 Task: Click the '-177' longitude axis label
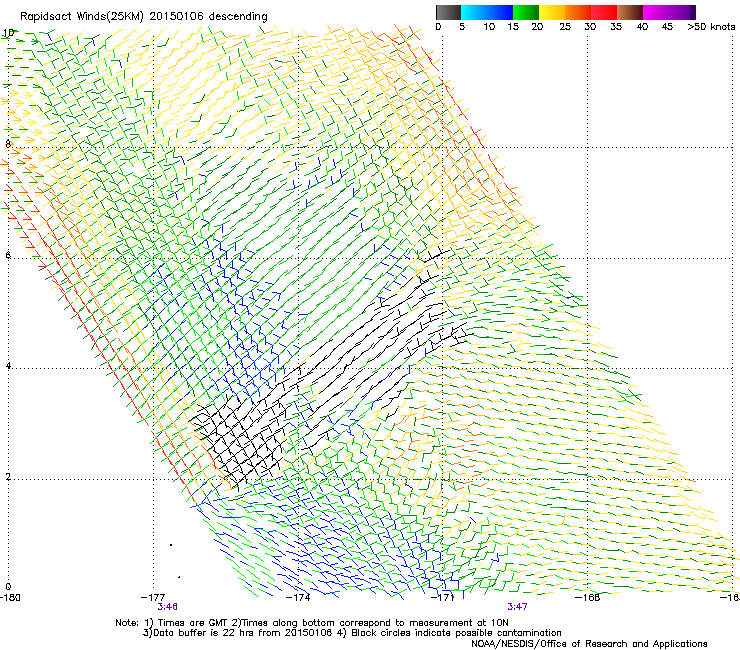click(x=153, y=598)
